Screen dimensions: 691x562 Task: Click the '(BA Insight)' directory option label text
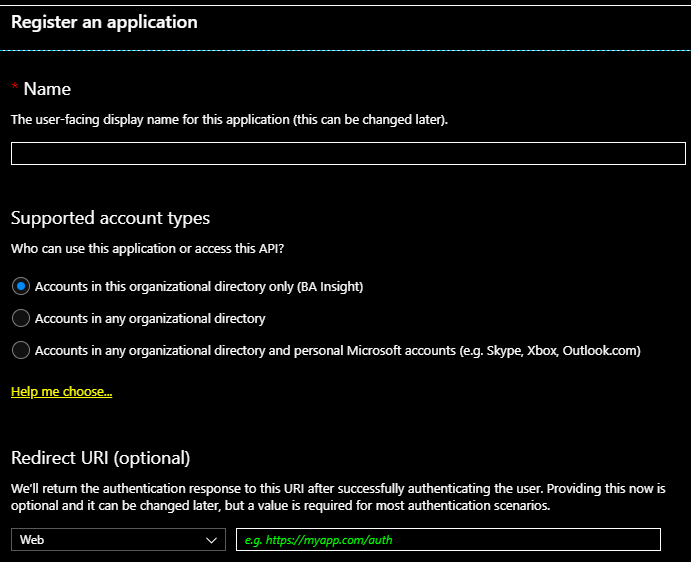(x=330, y=286)
